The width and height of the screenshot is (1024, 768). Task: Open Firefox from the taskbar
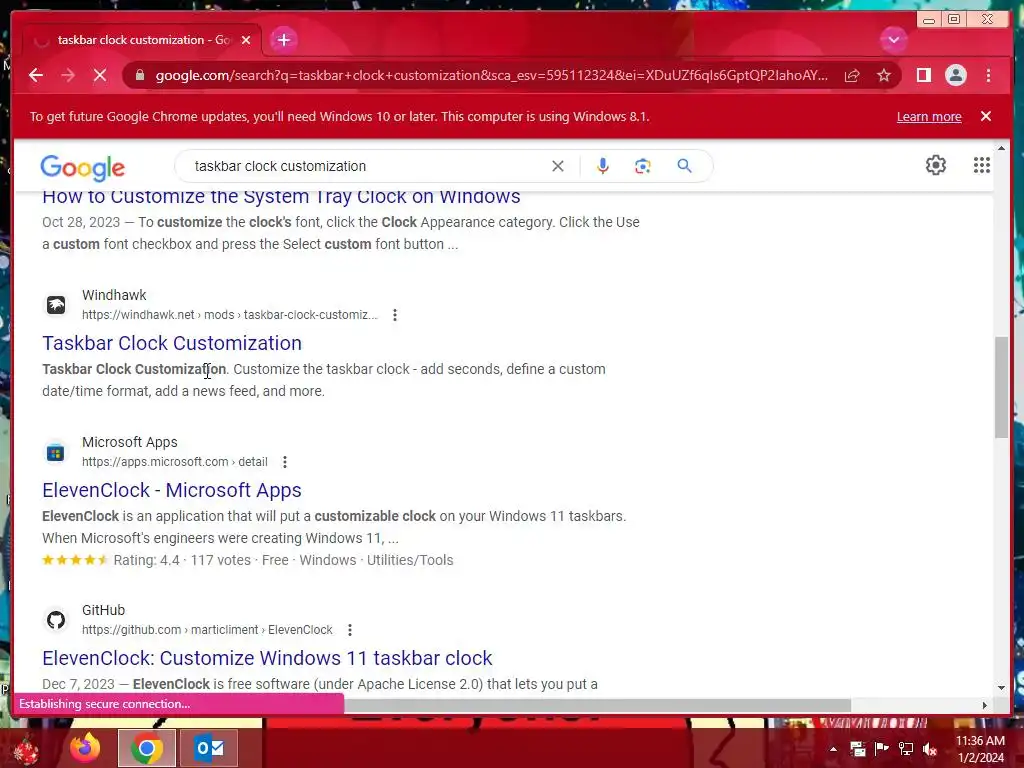(86, 748)
